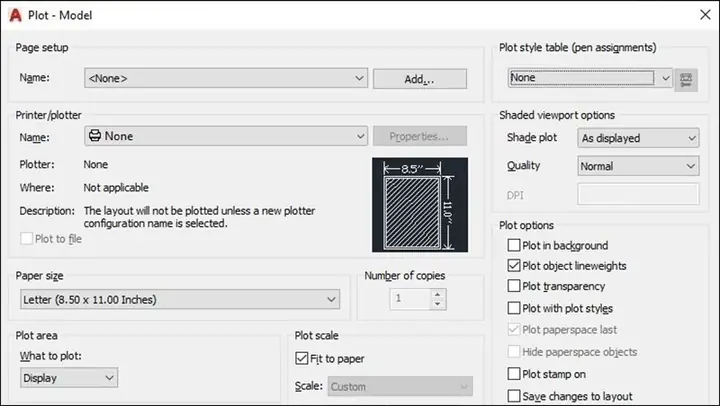
Task: Check Plot with plot styles
Action: (x=514, y=308)
